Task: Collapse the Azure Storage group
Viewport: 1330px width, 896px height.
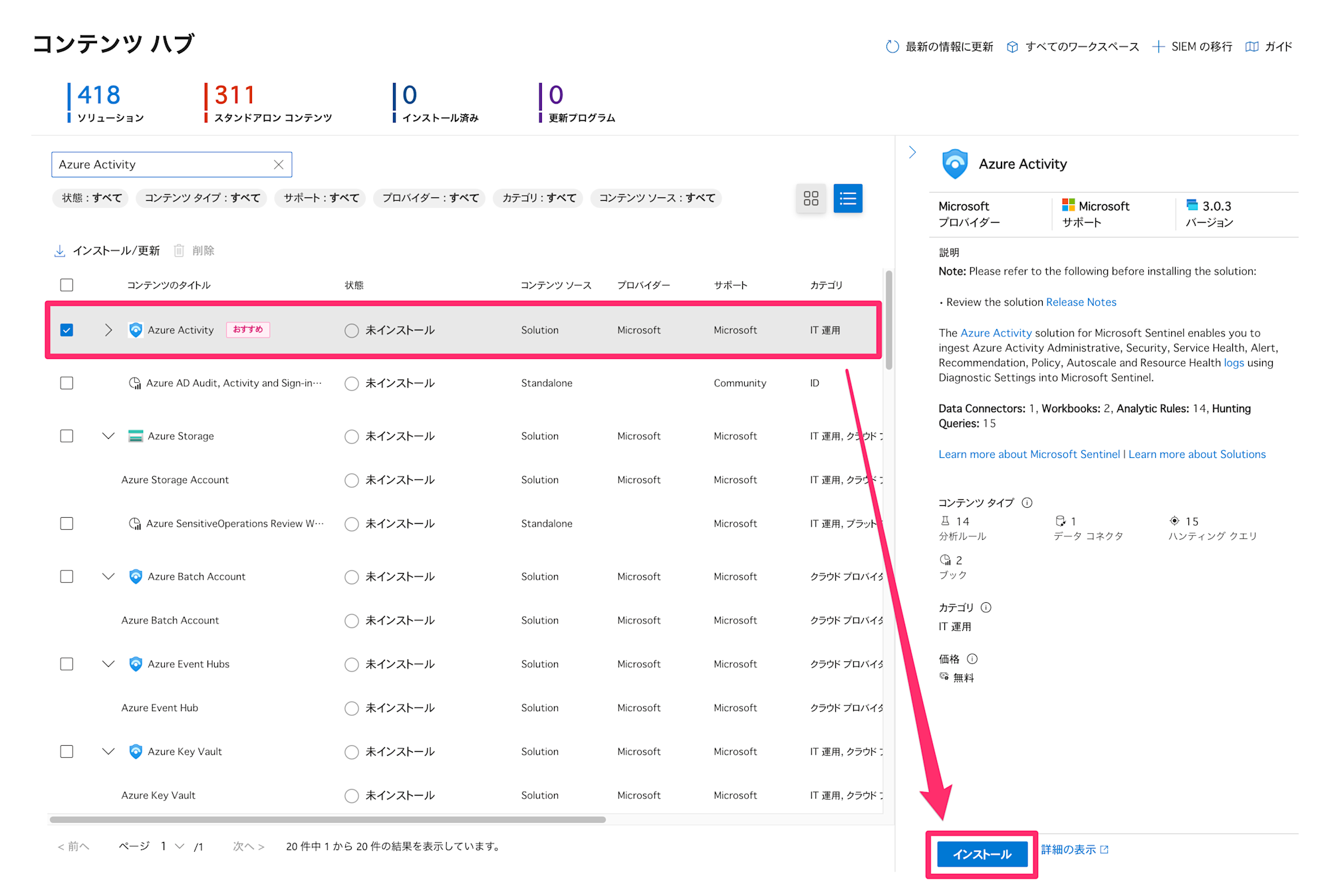Action: (108, 436)
